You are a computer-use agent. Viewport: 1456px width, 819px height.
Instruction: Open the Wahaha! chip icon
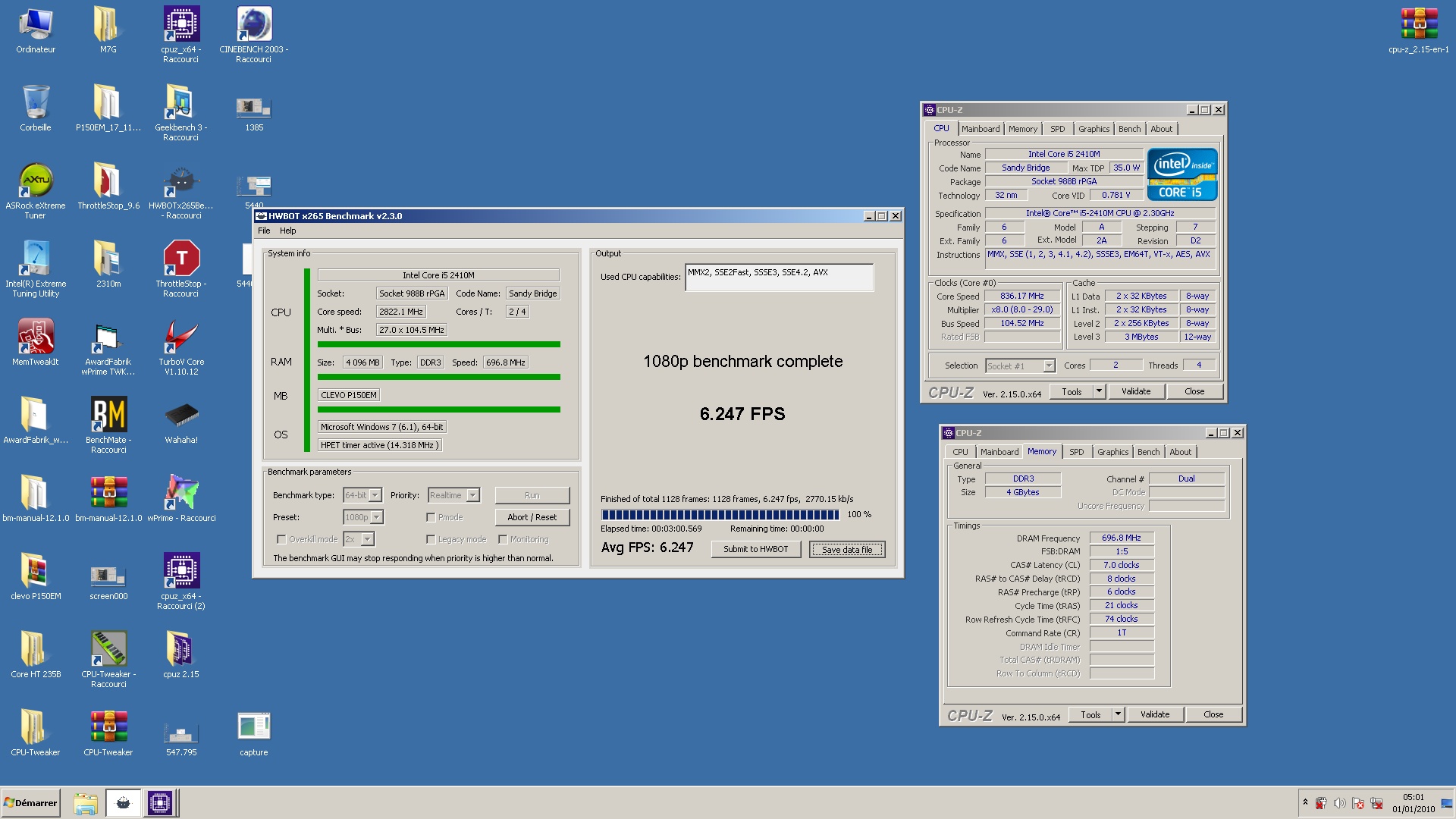(181, 416)
